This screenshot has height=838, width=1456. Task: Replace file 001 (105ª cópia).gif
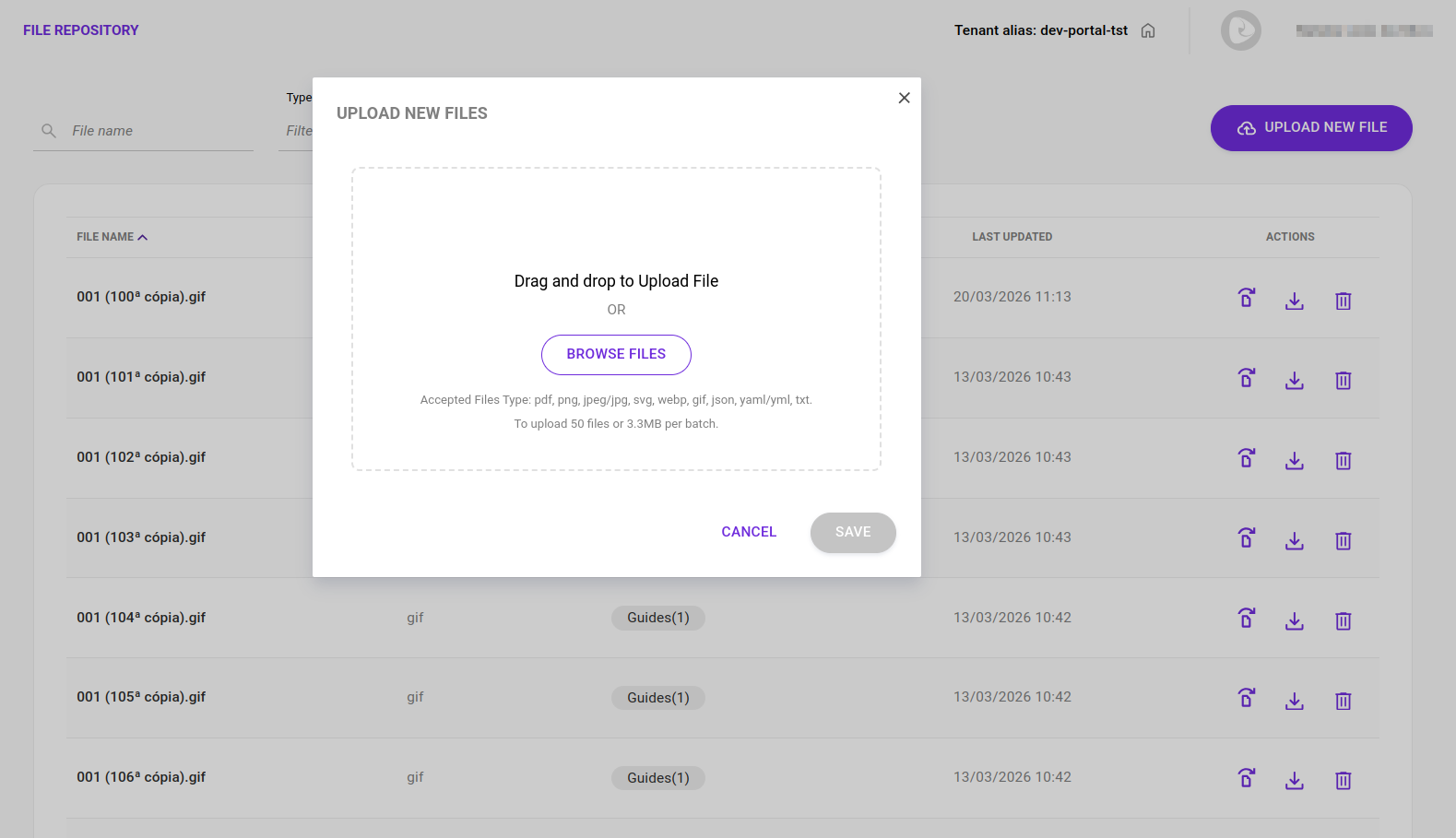(x=1247, y=698)
